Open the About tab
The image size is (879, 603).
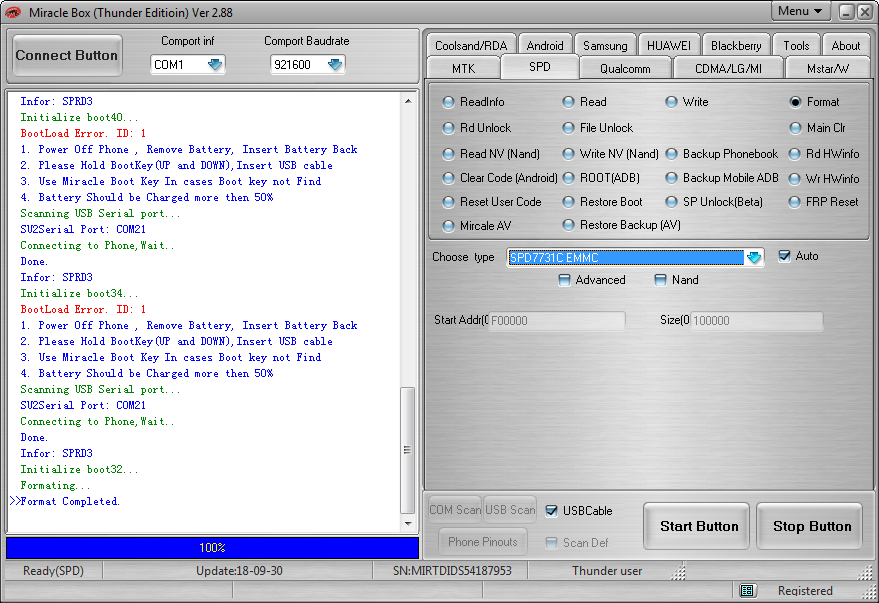coord(845,45)
